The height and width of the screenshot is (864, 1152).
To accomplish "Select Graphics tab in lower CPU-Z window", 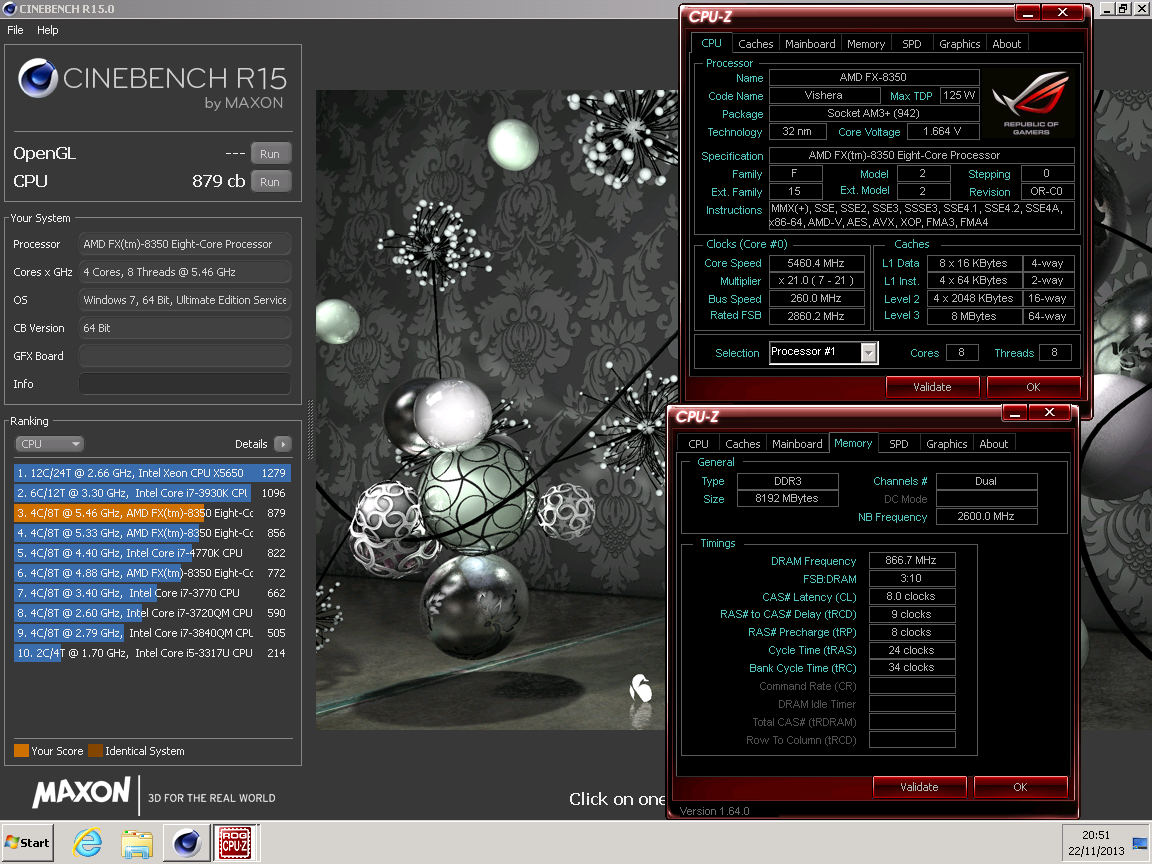I will [946, 444].
